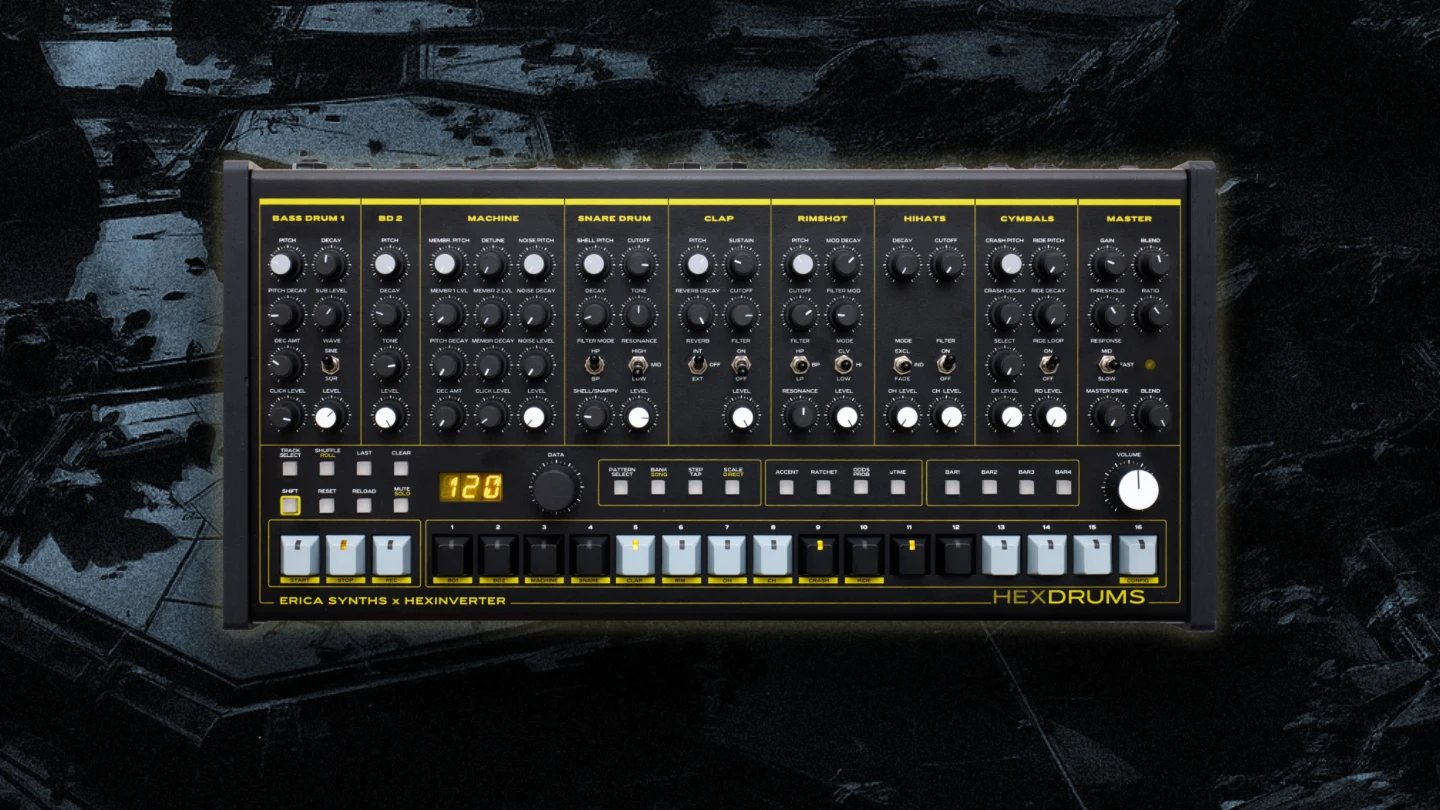Toggle step 4 Snare key

point(590,555)
